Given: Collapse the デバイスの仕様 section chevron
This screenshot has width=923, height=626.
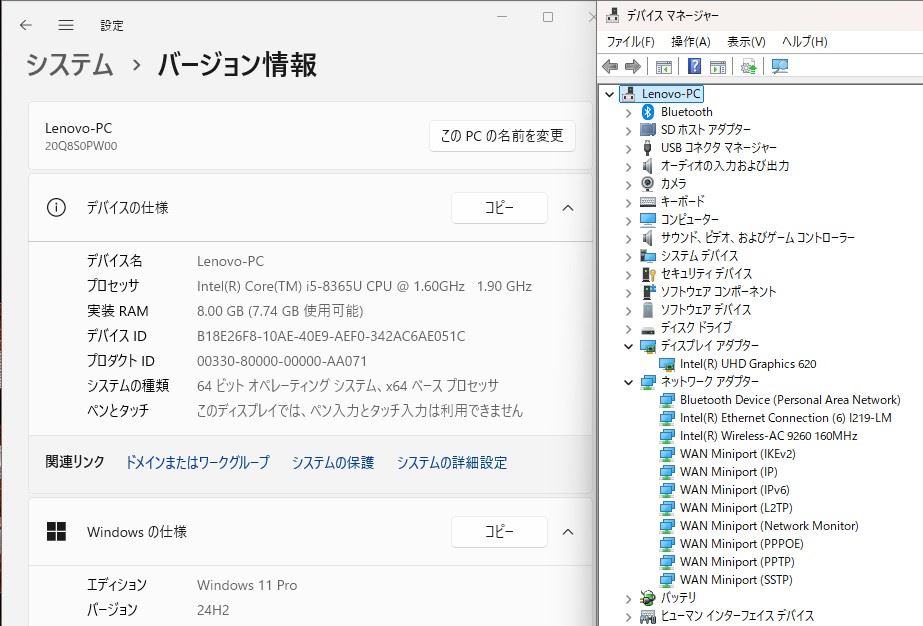Looking at the screenshot, I should pyautogui.click(x=568, y=208).
